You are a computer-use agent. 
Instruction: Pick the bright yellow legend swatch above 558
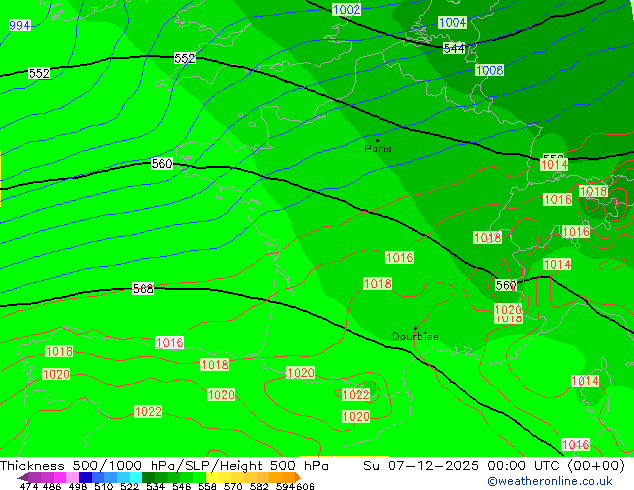[212, 477]
